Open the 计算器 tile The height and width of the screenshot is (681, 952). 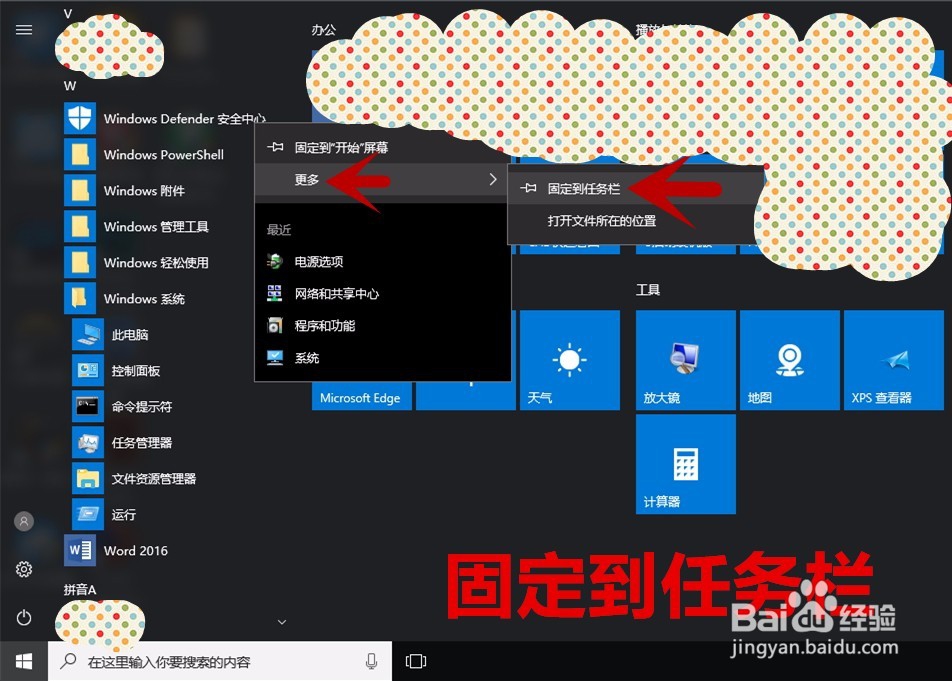click(x=685, y=464)
